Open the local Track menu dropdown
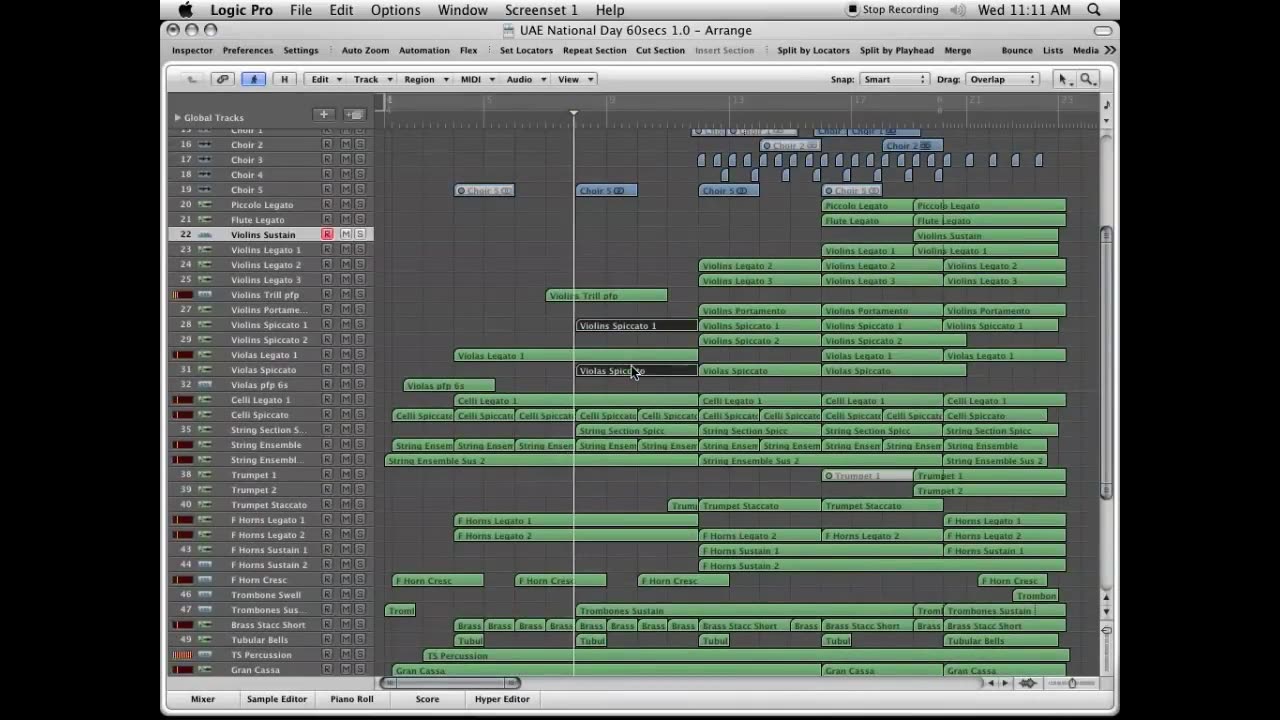The image size is (1280, 720). click(372, 79)
